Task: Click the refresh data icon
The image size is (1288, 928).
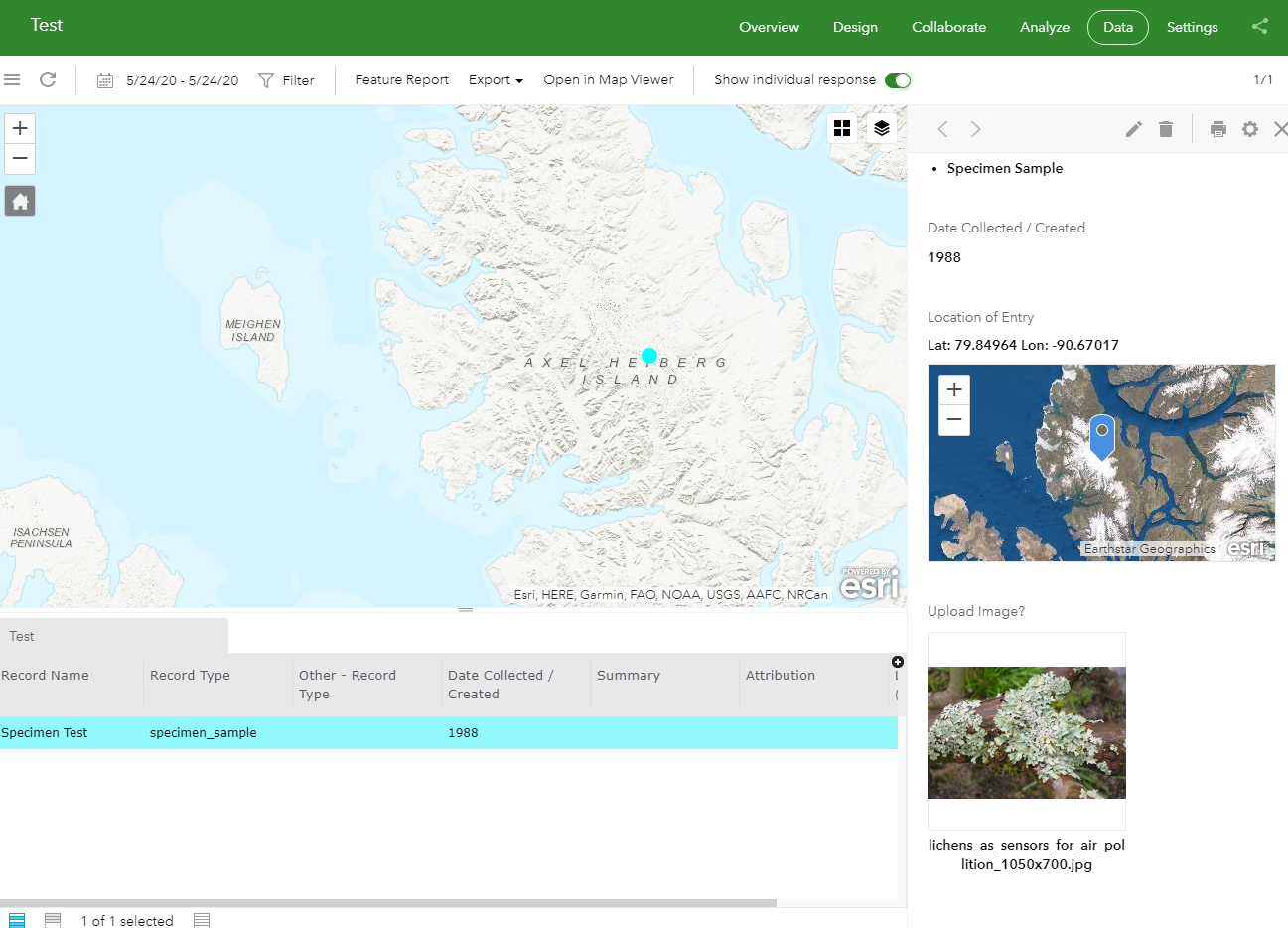Action: 48,79
